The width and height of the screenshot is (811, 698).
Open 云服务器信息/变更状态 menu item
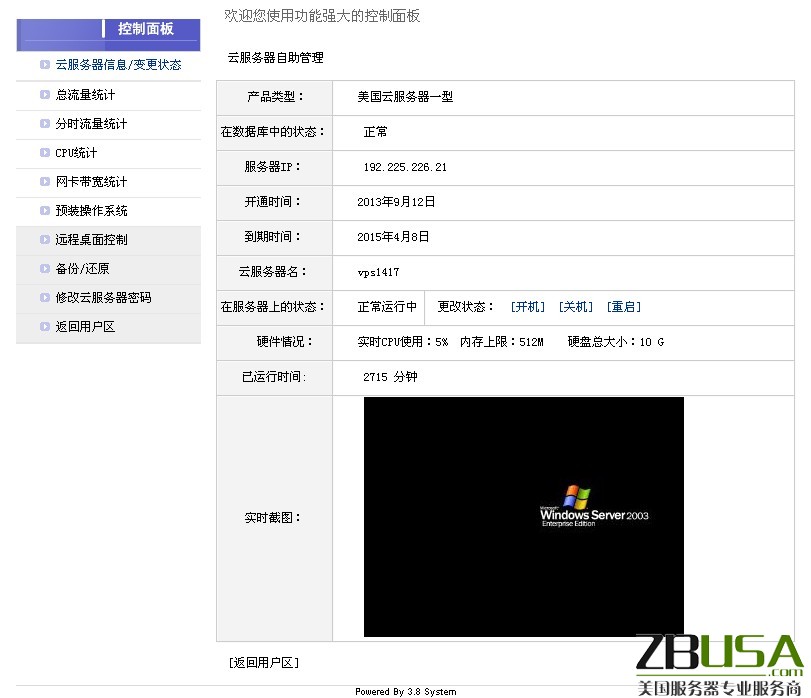click(118, 65)
